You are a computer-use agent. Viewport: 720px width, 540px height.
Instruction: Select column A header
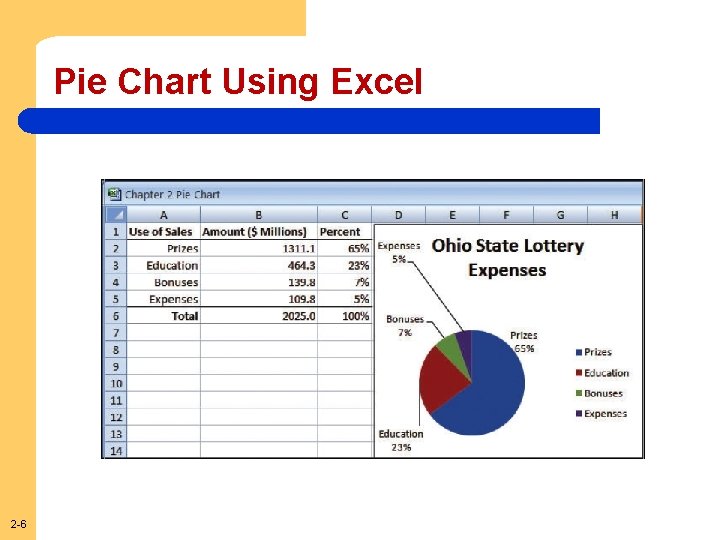pyautogui.click(x=163, y=214)
